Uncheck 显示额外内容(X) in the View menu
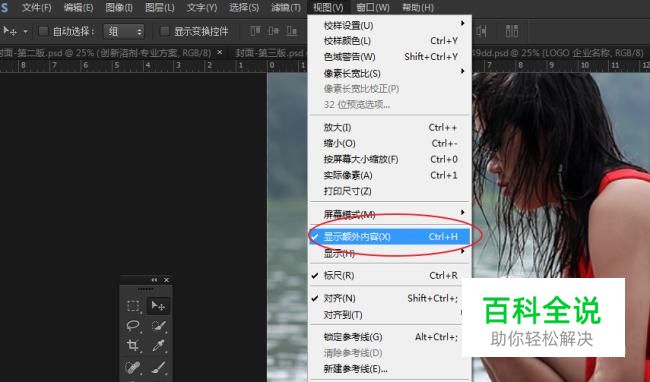650x382 pixels. point(390,237)
